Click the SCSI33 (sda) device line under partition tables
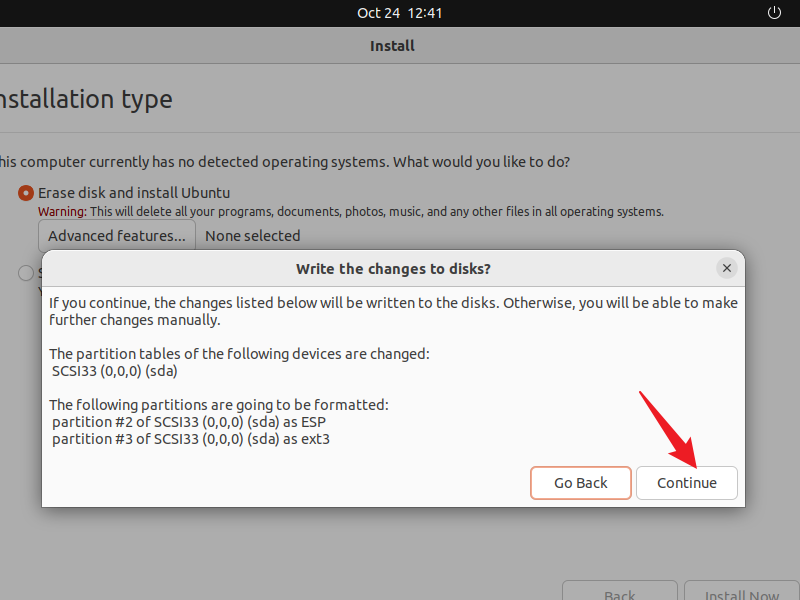The height and width of the screenshot is (600, 800). pyautogui.click(x=114, y=371)
